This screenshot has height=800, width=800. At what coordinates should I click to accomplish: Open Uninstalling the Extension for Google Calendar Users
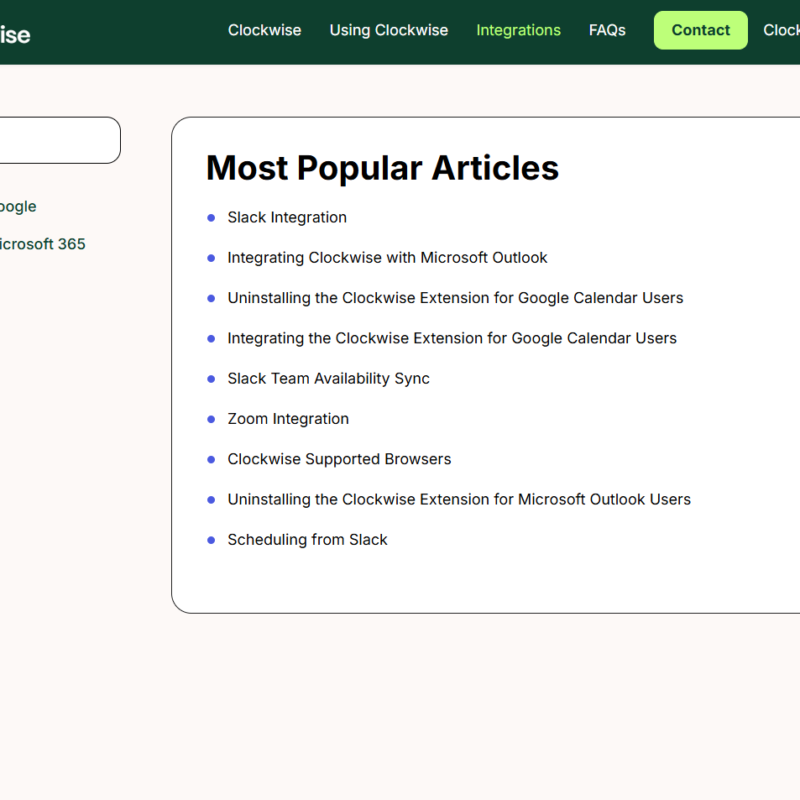pos(455,298)
